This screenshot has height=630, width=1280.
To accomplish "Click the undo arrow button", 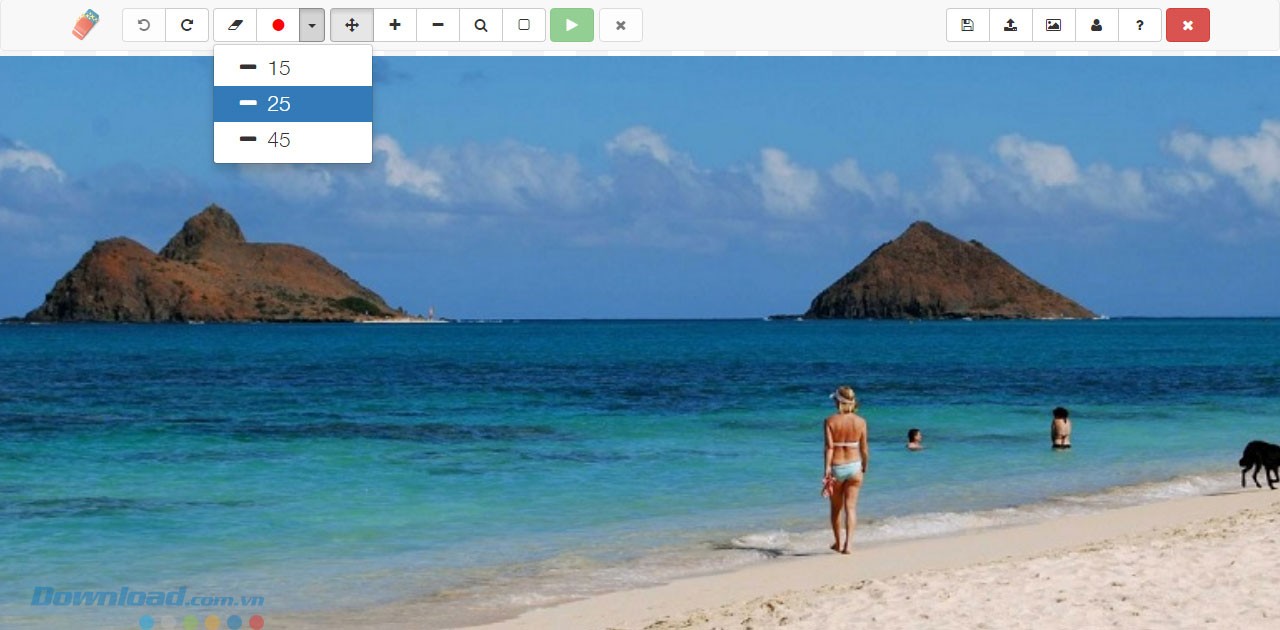I will tap(144, 25).
